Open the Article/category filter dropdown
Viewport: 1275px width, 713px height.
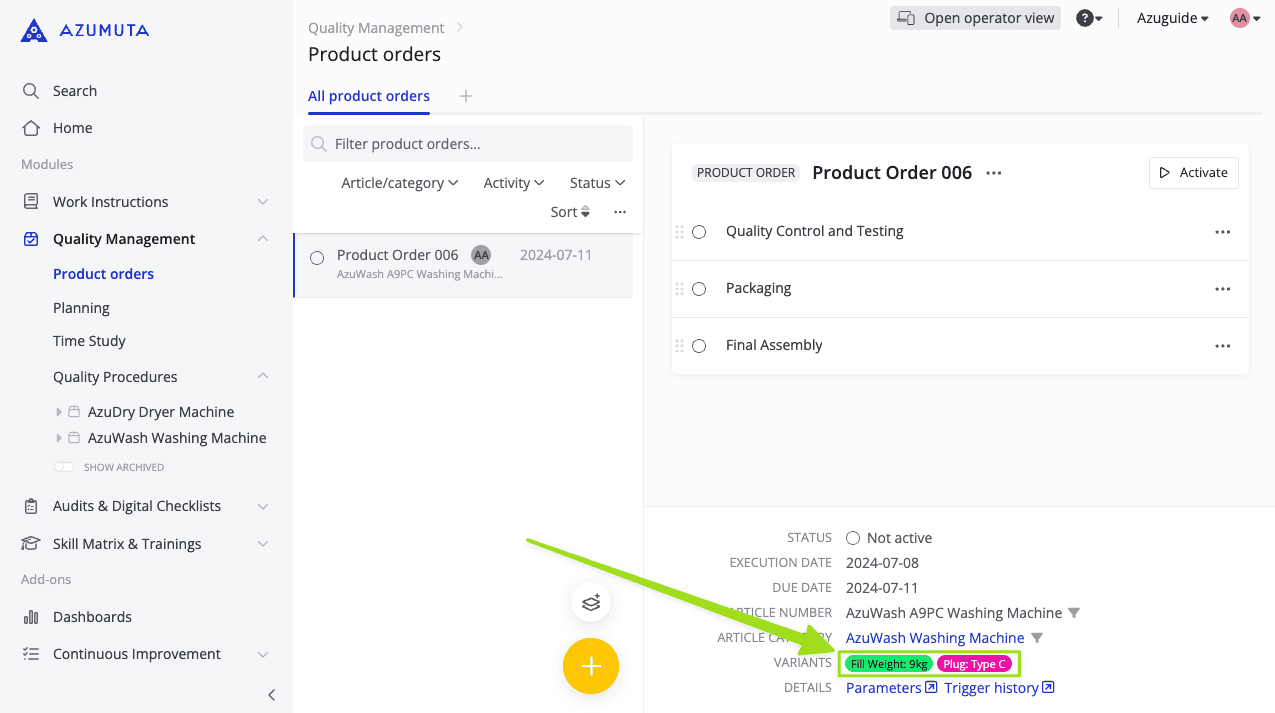(x=399, y=183)
